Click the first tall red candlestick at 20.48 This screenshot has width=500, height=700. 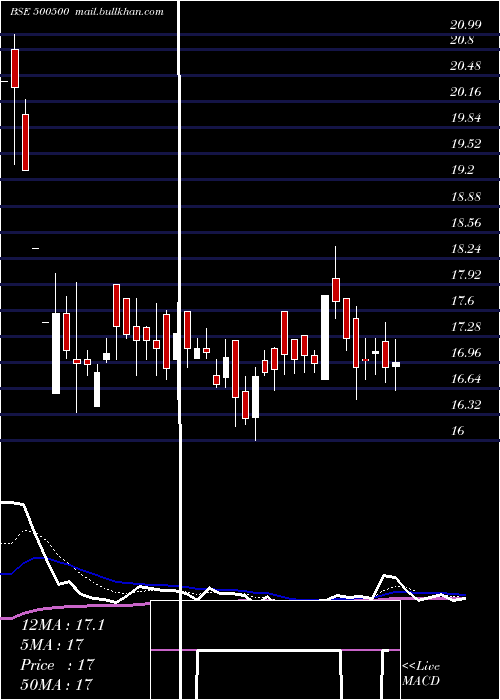[x=15, y=68]
